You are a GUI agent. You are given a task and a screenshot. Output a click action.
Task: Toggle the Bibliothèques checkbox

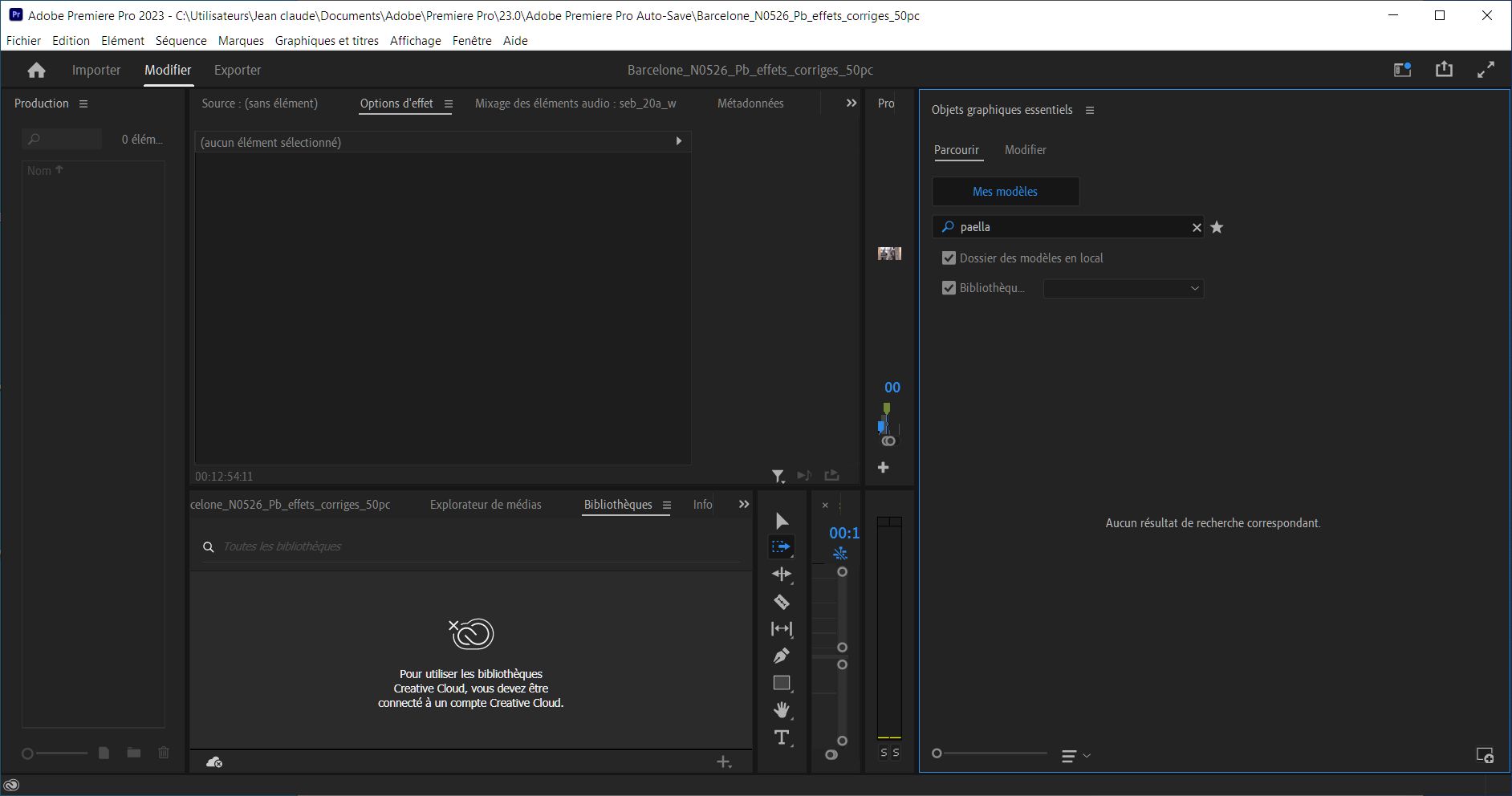coord(949,288)
